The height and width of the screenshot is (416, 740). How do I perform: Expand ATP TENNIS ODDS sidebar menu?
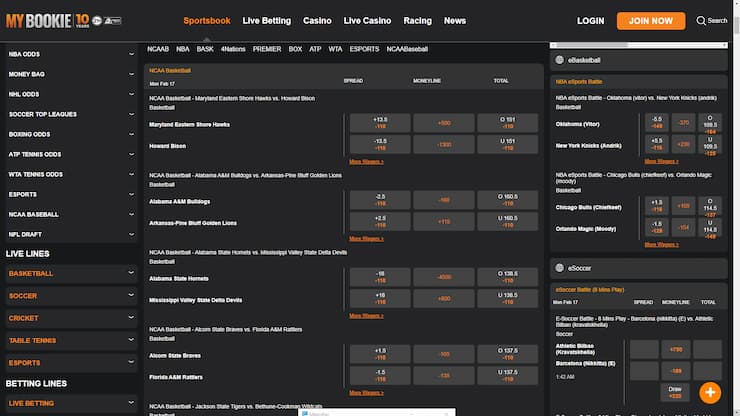coord(71,154)
